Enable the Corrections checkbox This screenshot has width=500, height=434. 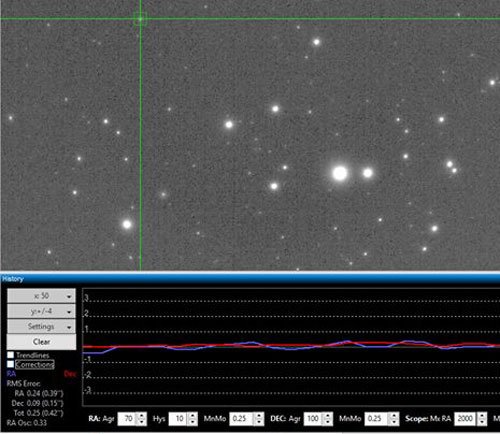(11, 364)
